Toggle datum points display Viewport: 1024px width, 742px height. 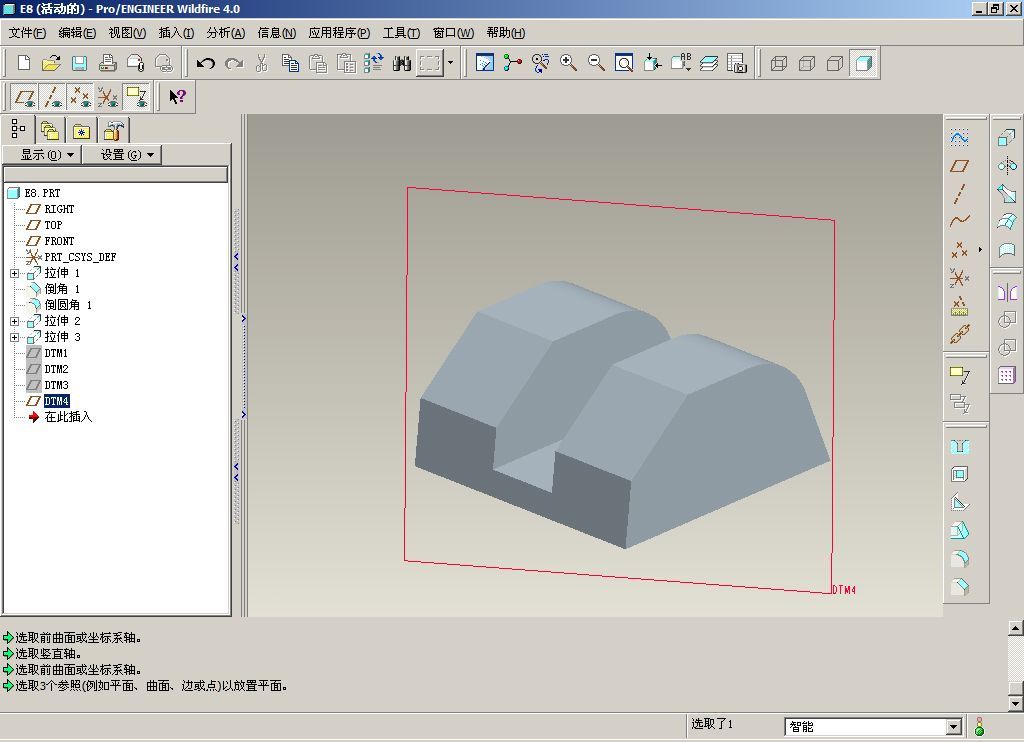pos(80,97)
